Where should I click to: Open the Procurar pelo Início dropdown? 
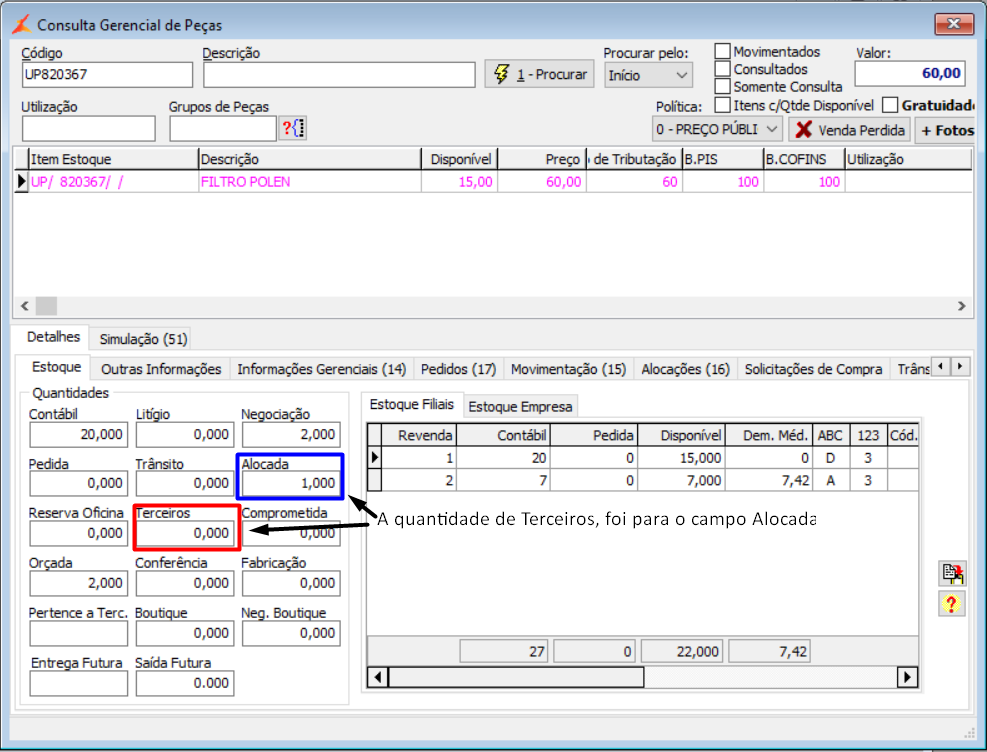pyautogui.click(x=648, y=76)
